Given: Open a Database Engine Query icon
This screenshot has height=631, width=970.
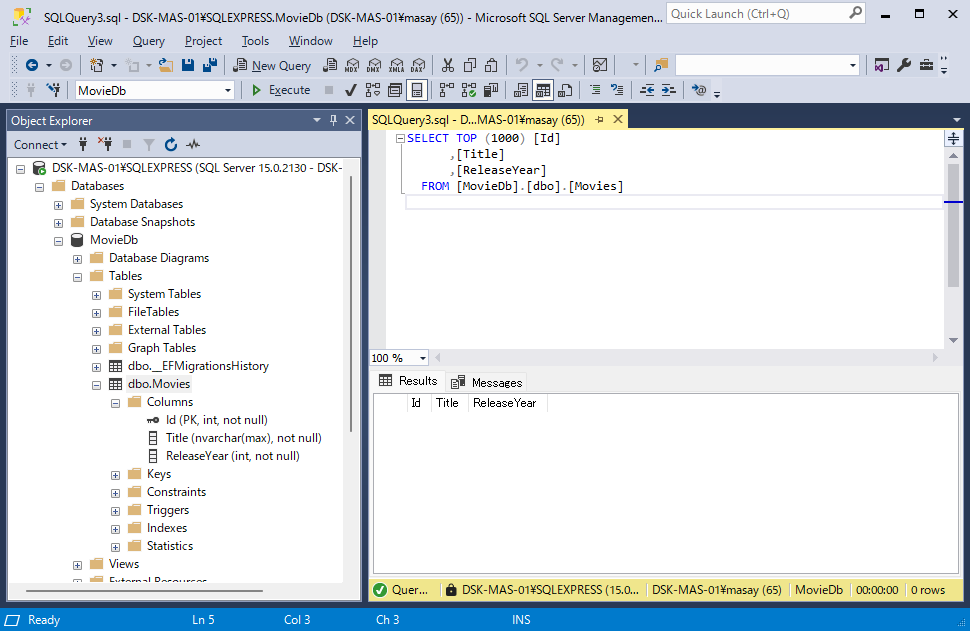Looking at the screenshot, I should 330,65.
